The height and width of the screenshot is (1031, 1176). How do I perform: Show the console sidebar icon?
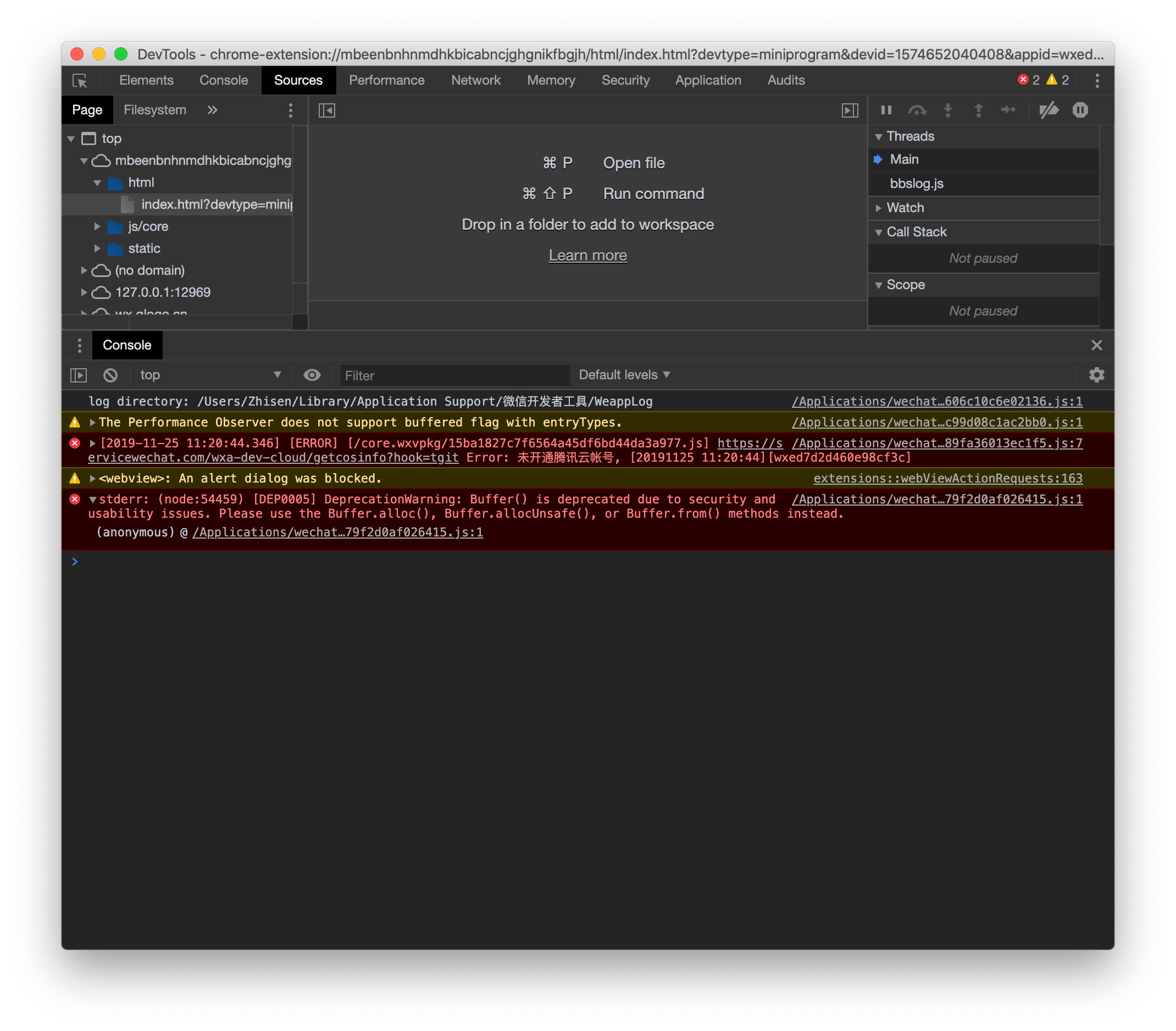click(79, 375)
